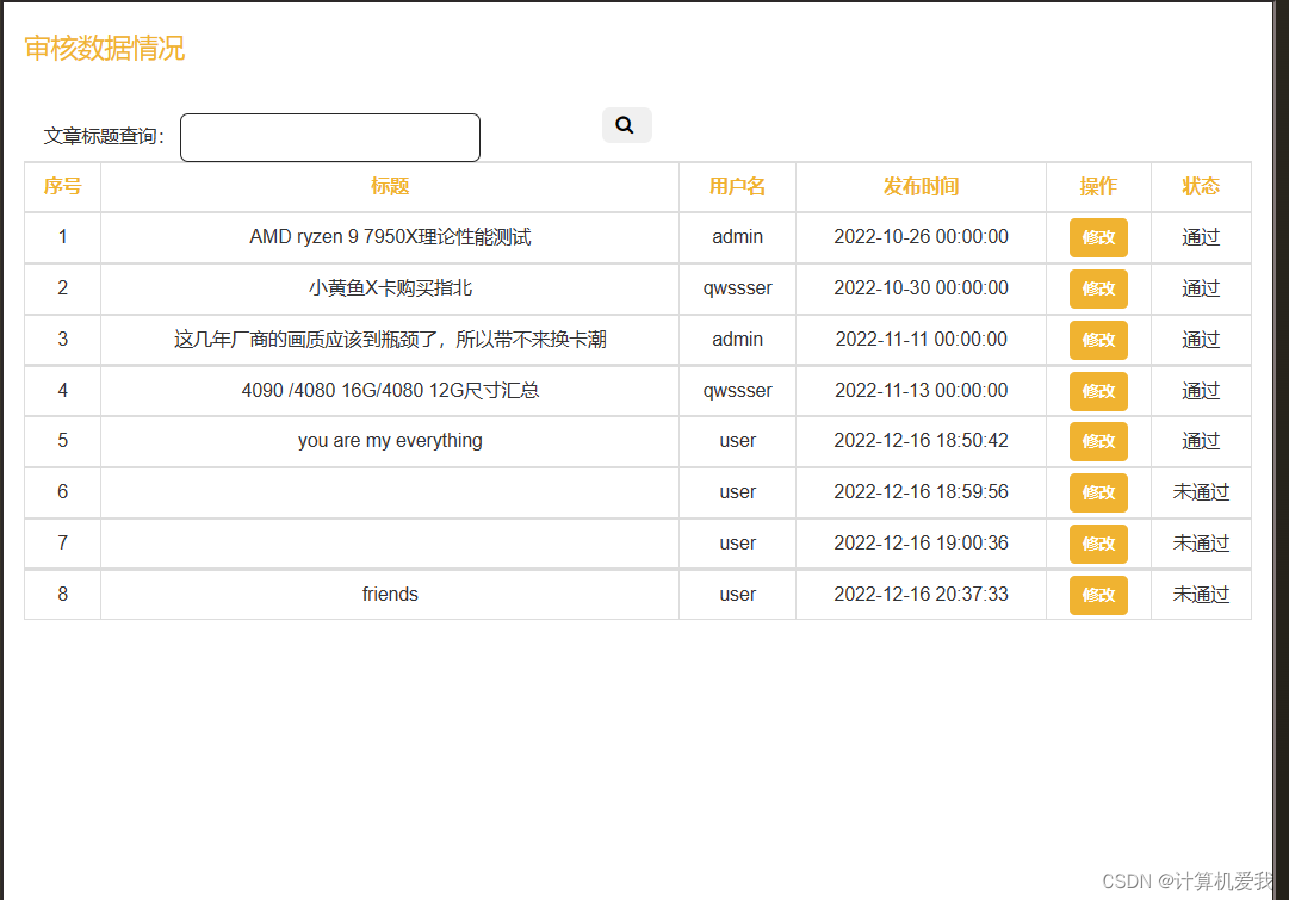Click 未通过 status in friends row

tap(1201, 594)
